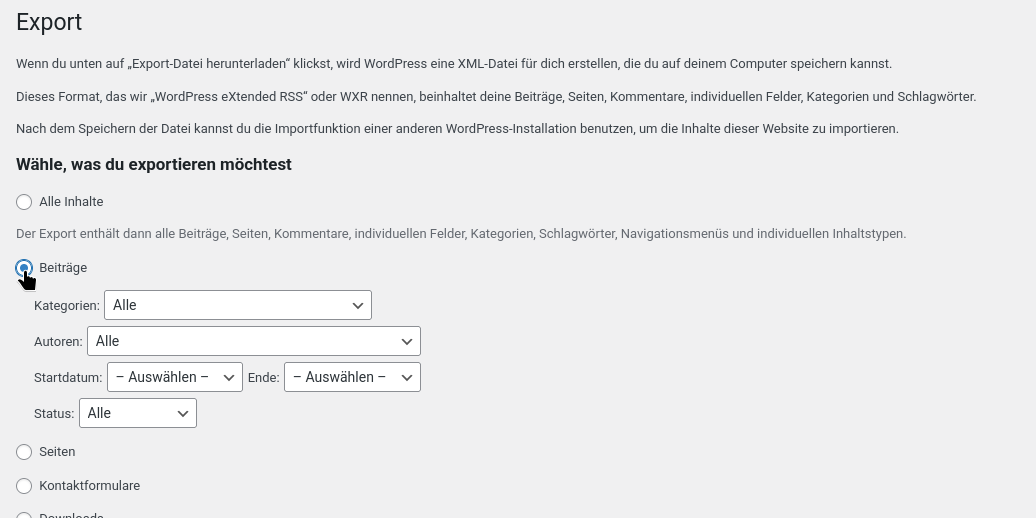Screen dimensions: 1036x518
Task: Open the Kategorien dropdown
Action: pos(237,305)
